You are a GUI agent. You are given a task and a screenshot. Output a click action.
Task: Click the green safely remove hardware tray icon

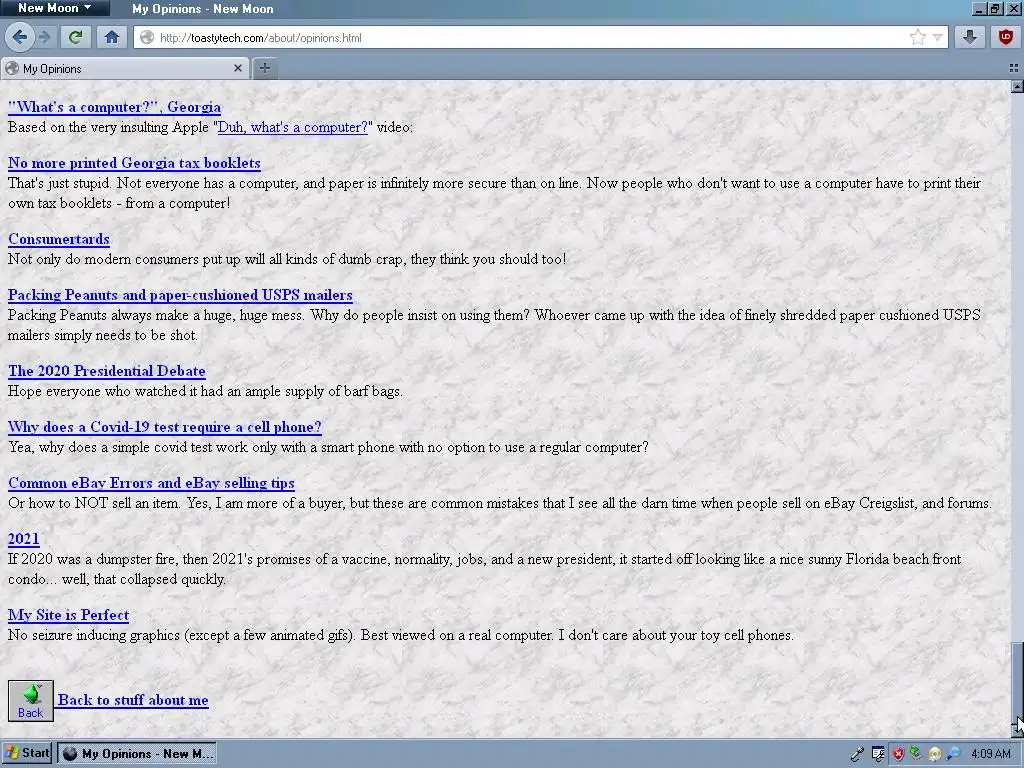[916, 754]
